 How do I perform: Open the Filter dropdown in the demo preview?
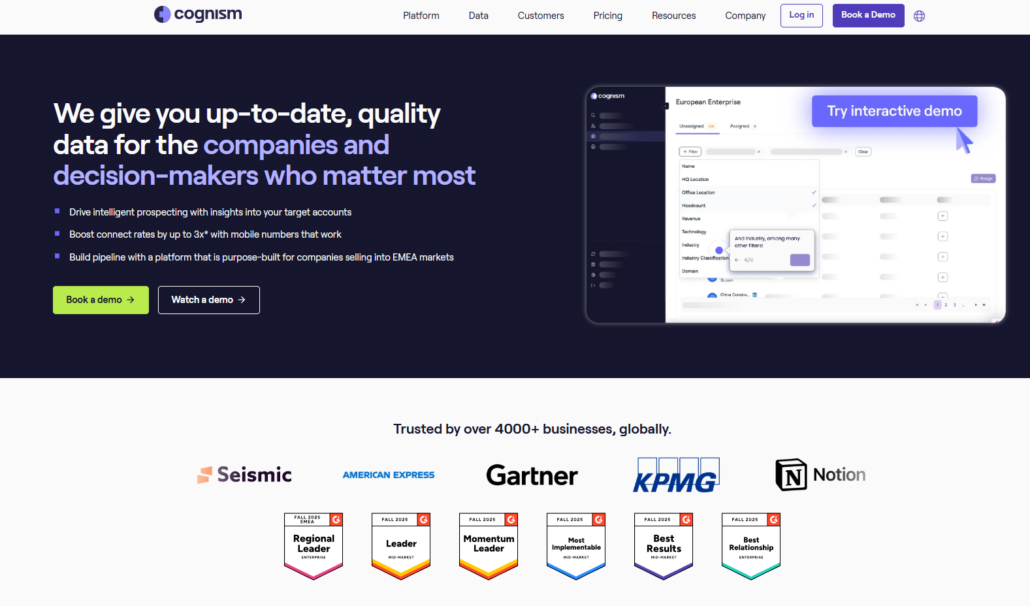[690, 152]
